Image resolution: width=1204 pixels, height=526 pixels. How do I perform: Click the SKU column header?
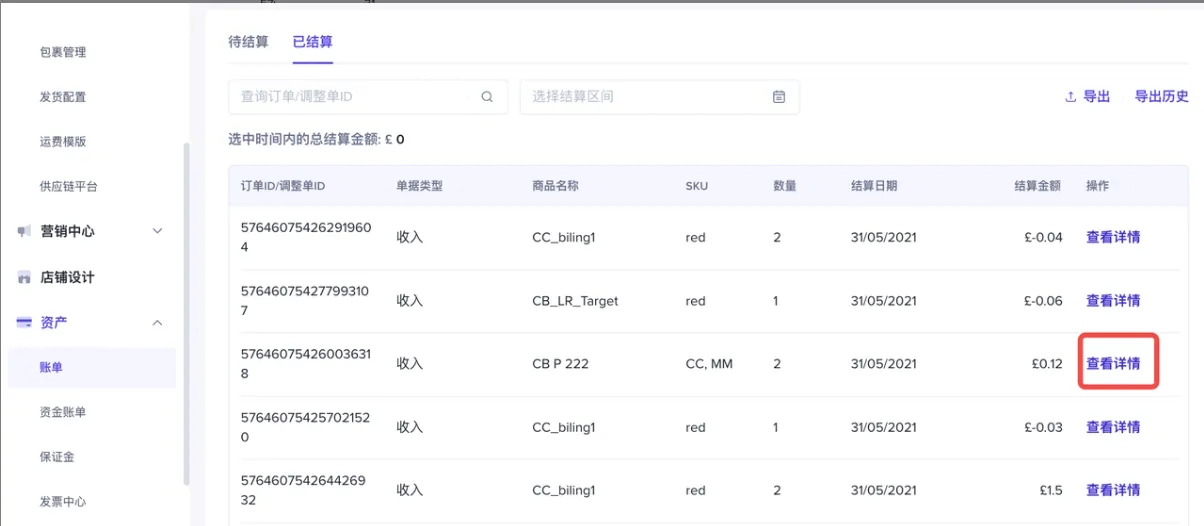pos(696,186)
